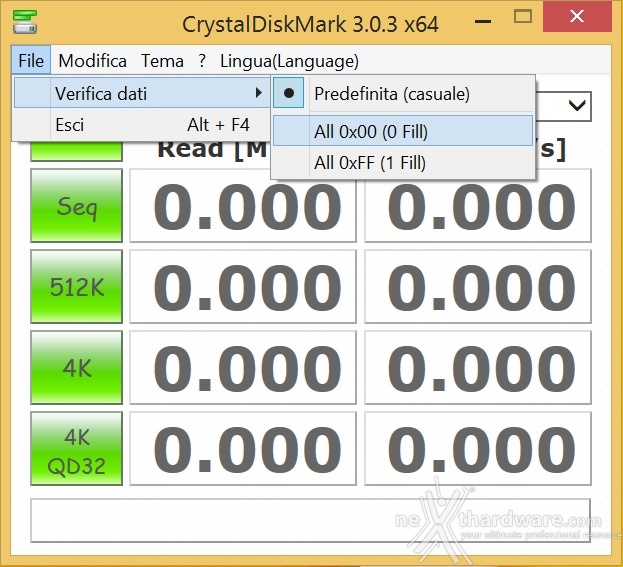Select All 0xFF (1 Fill) option
This screenshot has height=567, width=623.
point(403,163)
